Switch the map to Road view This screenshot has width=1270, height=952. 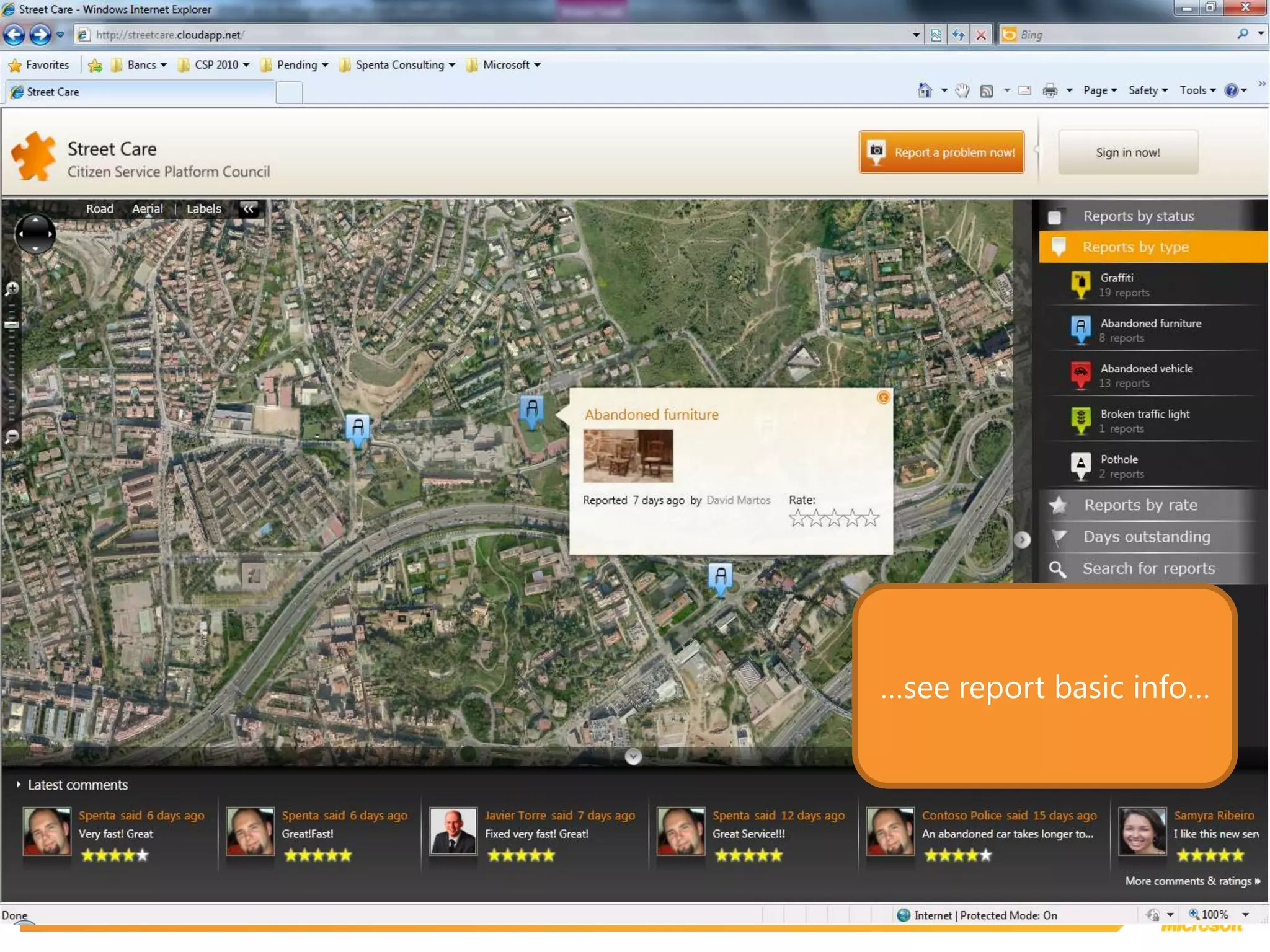99,209
